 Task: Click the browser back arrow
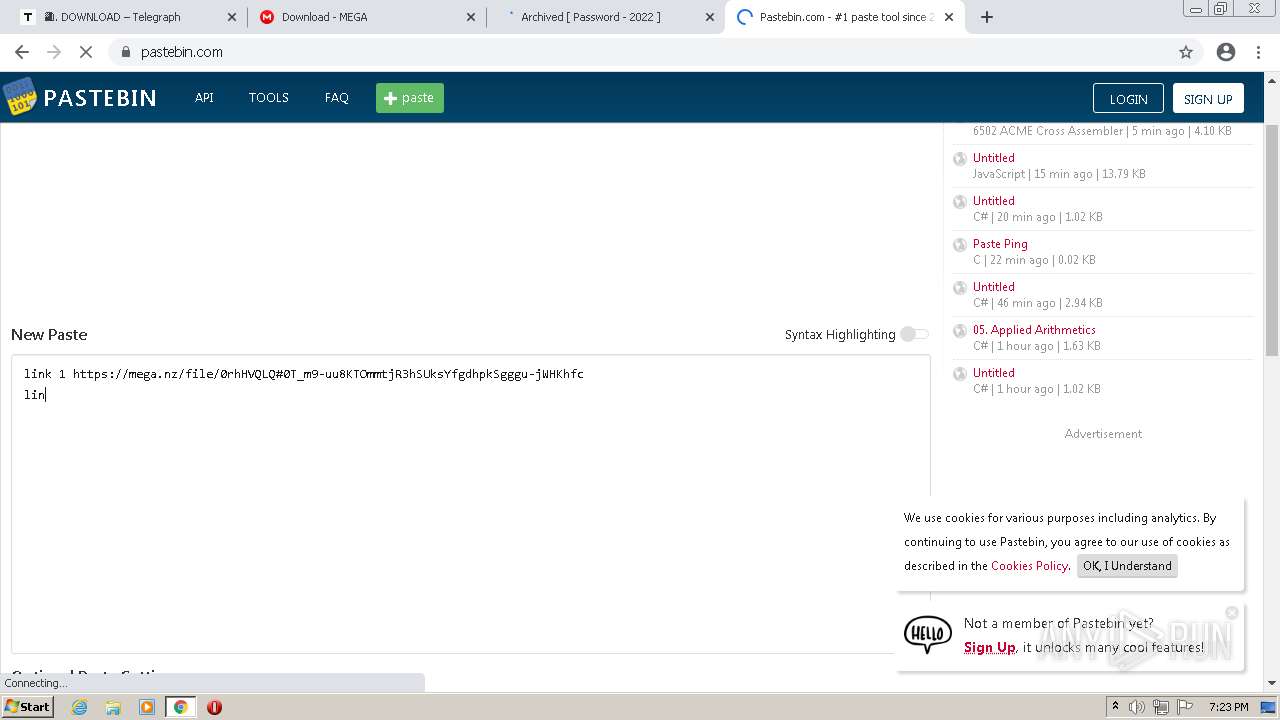(22, 52)
